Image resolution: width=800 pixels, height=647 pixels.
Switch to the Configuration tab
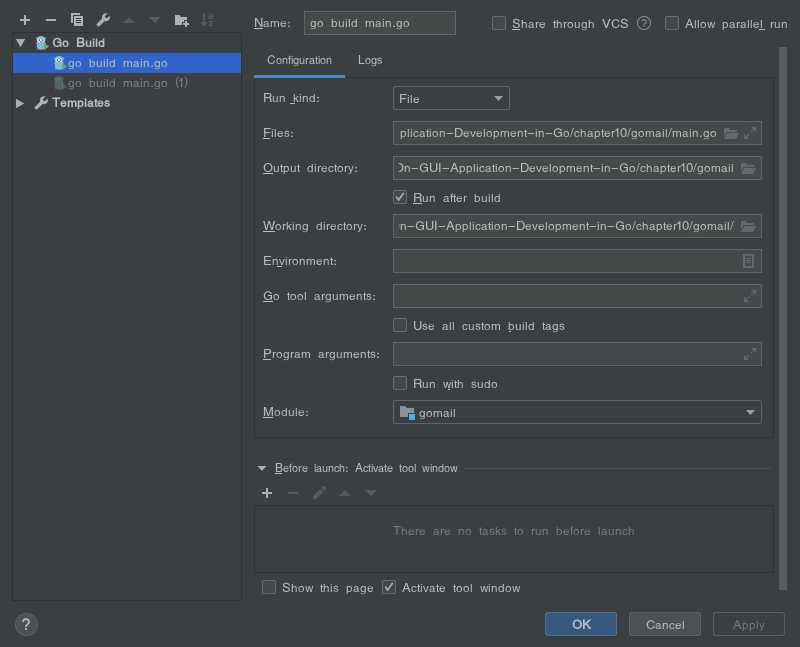[299, 60]
